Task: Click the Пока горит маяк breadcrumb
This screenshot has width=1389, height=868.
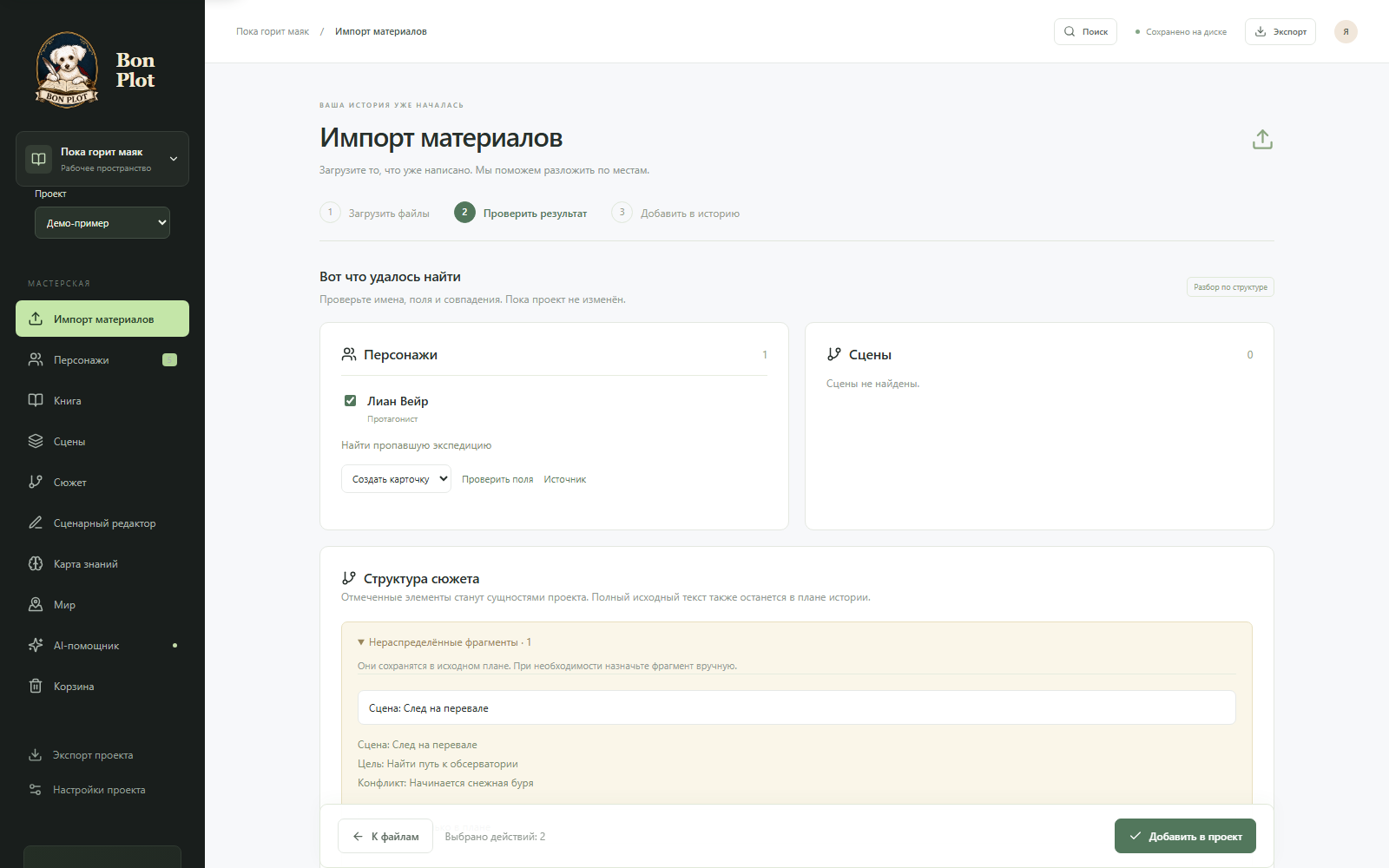Action: point(273,31)
